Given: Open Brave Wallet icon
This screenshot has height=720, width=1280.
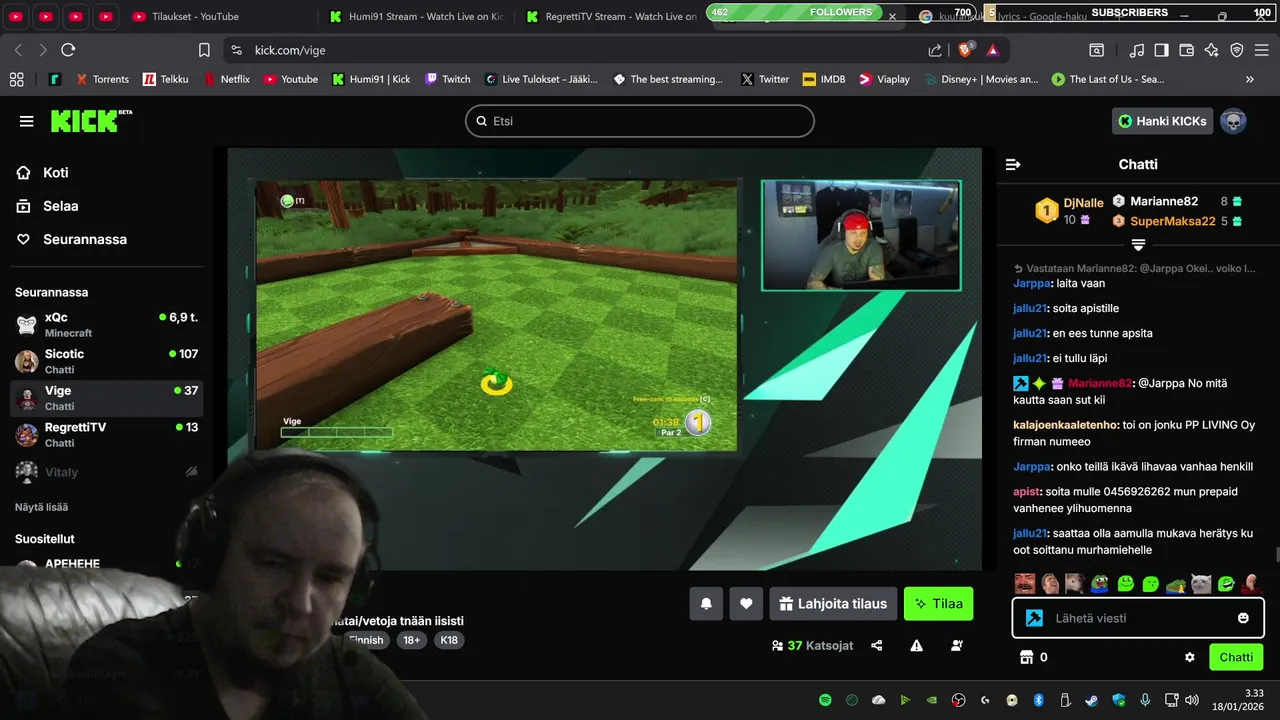Looking at the screenshot, I should tap(1187, 50).
